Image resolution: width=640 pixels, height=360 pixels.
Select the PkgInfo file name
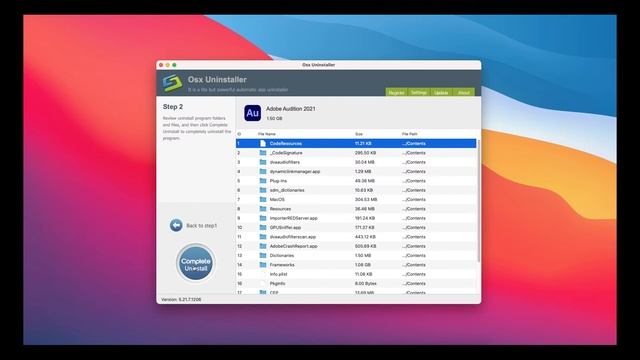(x=277, y=284)
